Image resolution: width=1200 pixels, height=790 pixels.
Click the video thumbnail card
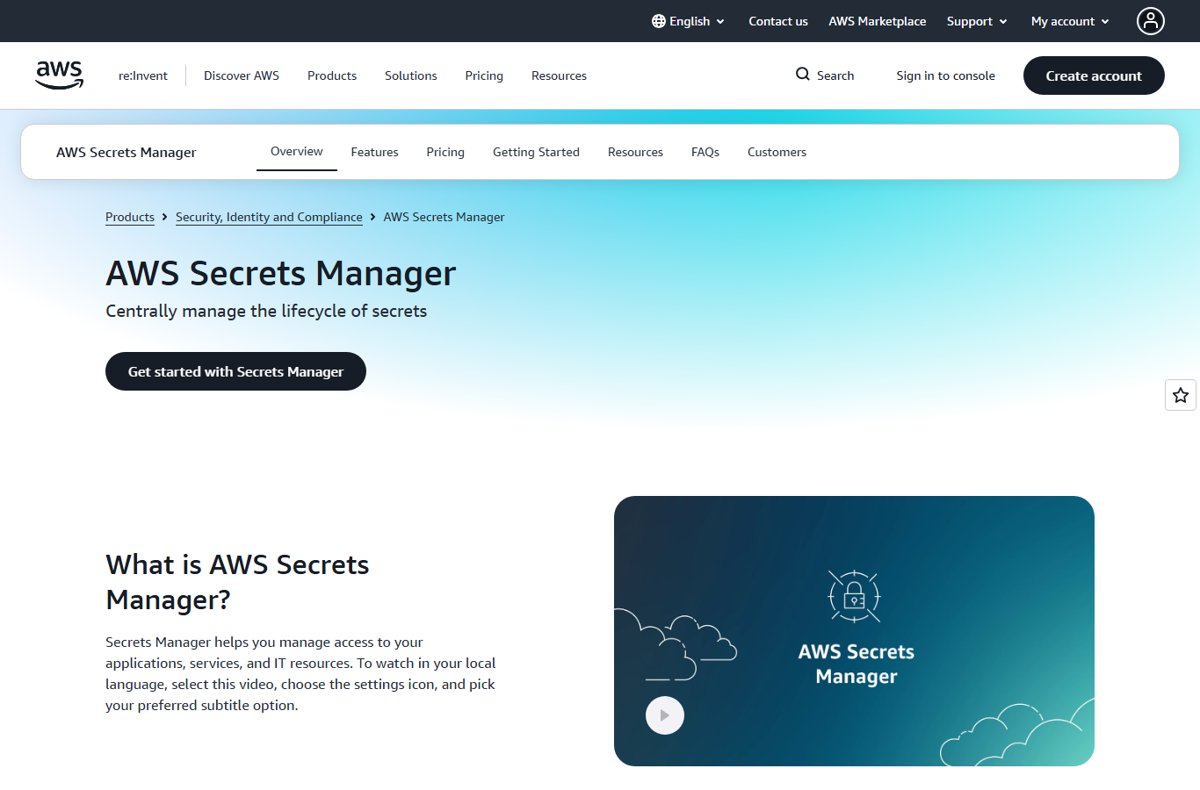[x=854, y=631]
